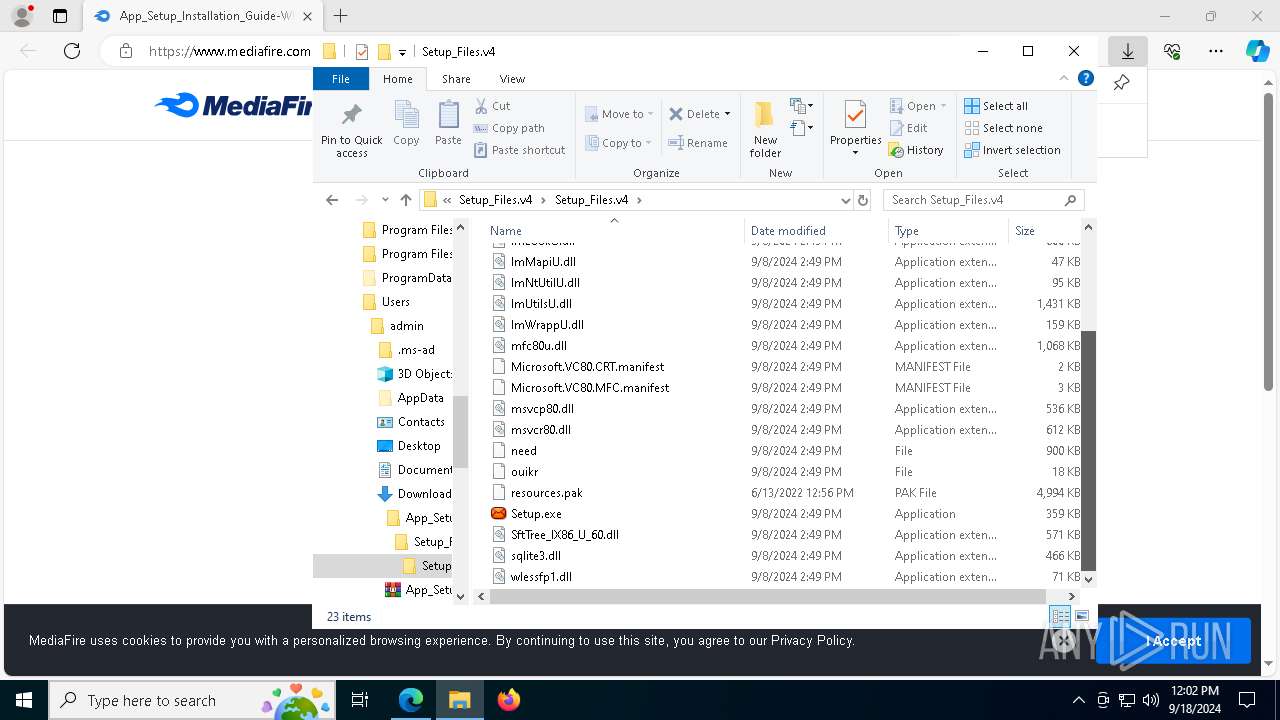Viewport: 1280px width, 720px height.
Task: Open recent locations dropdown arrow
Action: (385, 200)
